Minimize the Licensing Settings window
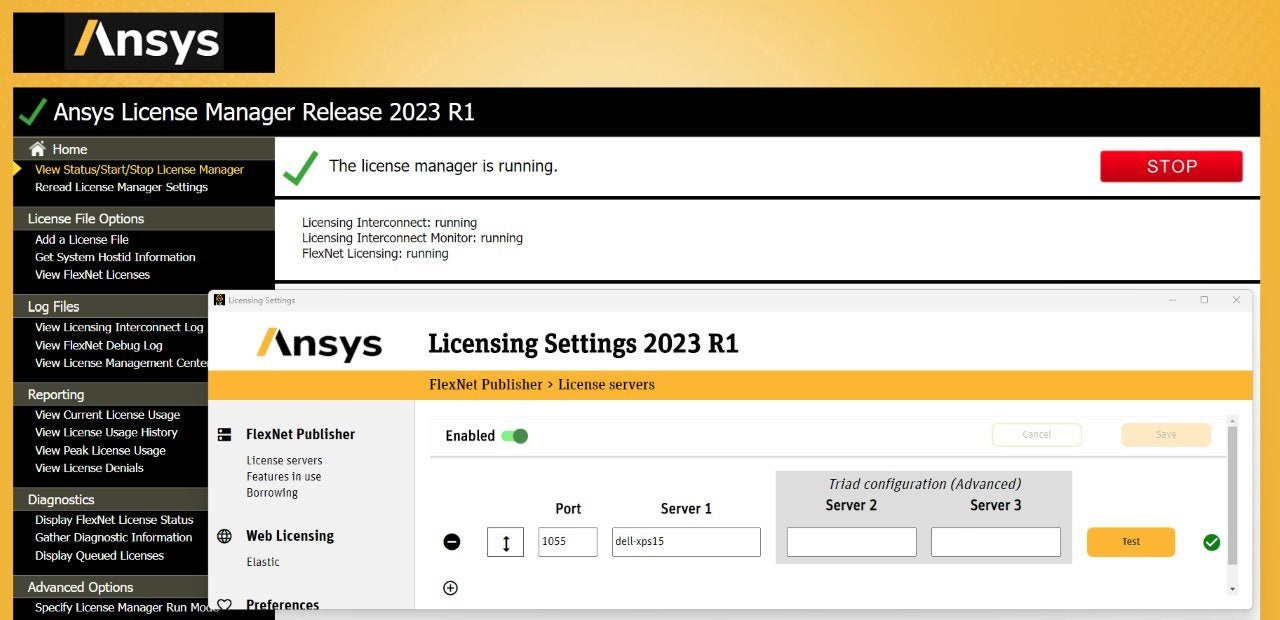 coord(1173,300)
